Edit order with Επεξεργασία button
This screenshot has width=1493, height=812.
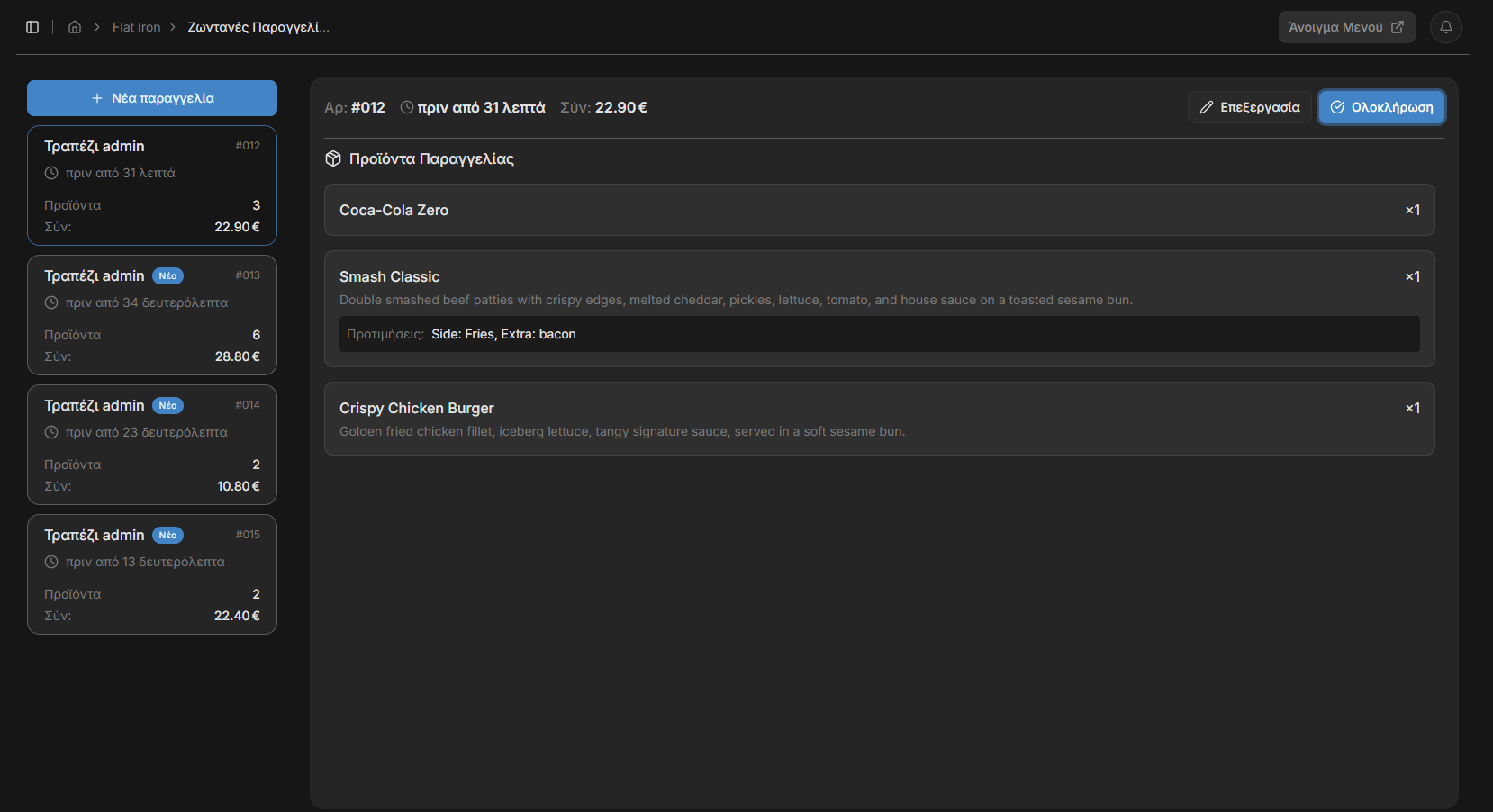1250,107
